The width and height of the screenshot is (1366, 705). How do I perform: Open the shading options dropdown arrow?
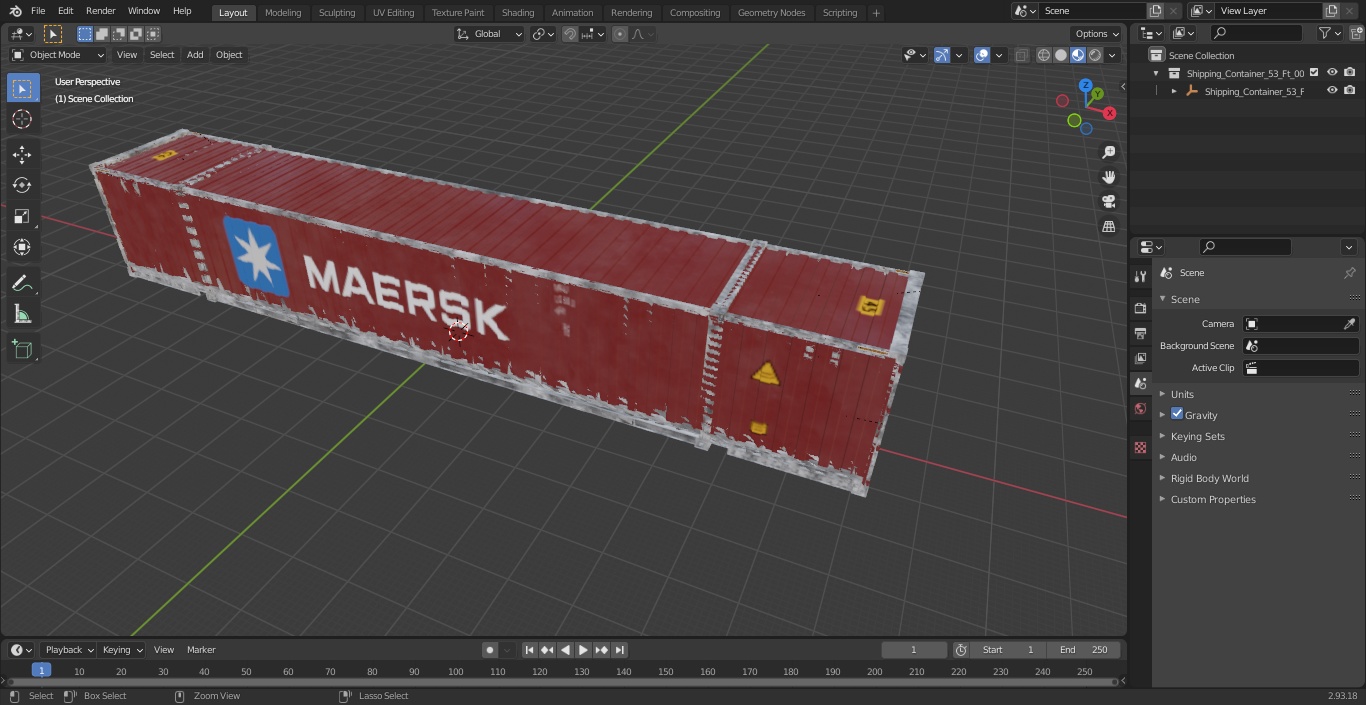pos(1112,55)
